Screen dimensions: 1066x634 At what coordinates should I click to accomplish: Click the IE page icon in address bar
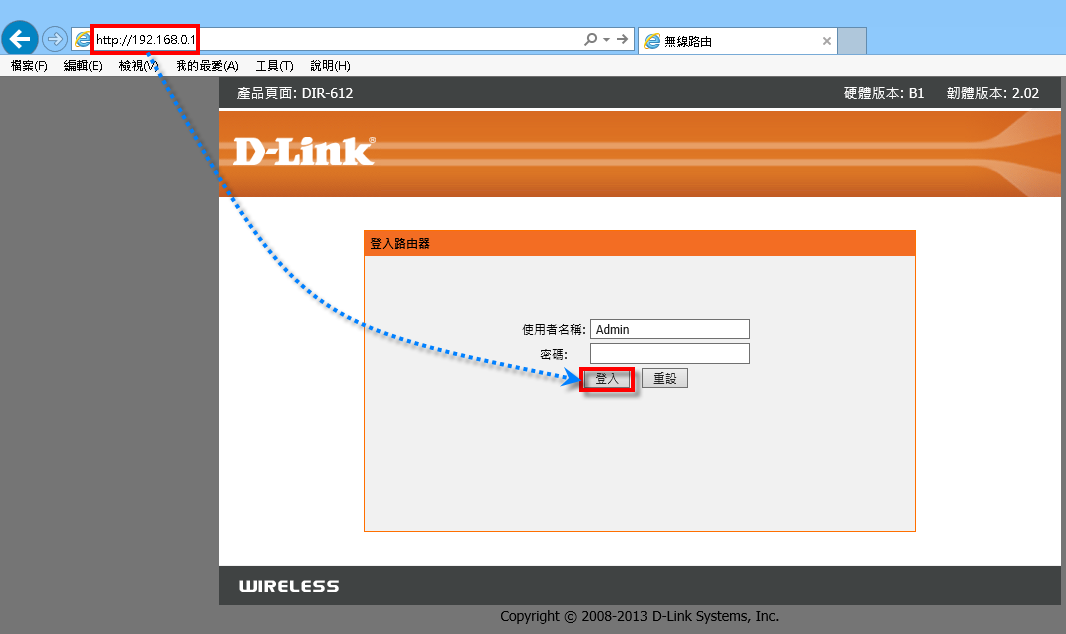(83, 40)
